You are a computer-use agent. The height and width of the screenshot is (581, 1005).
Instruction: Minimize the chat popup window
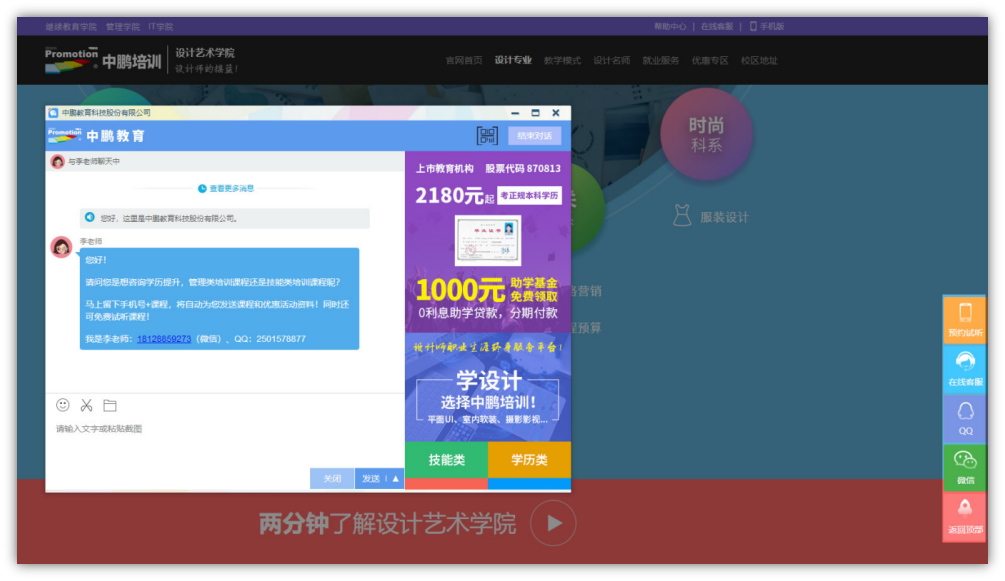coord(515,113)
